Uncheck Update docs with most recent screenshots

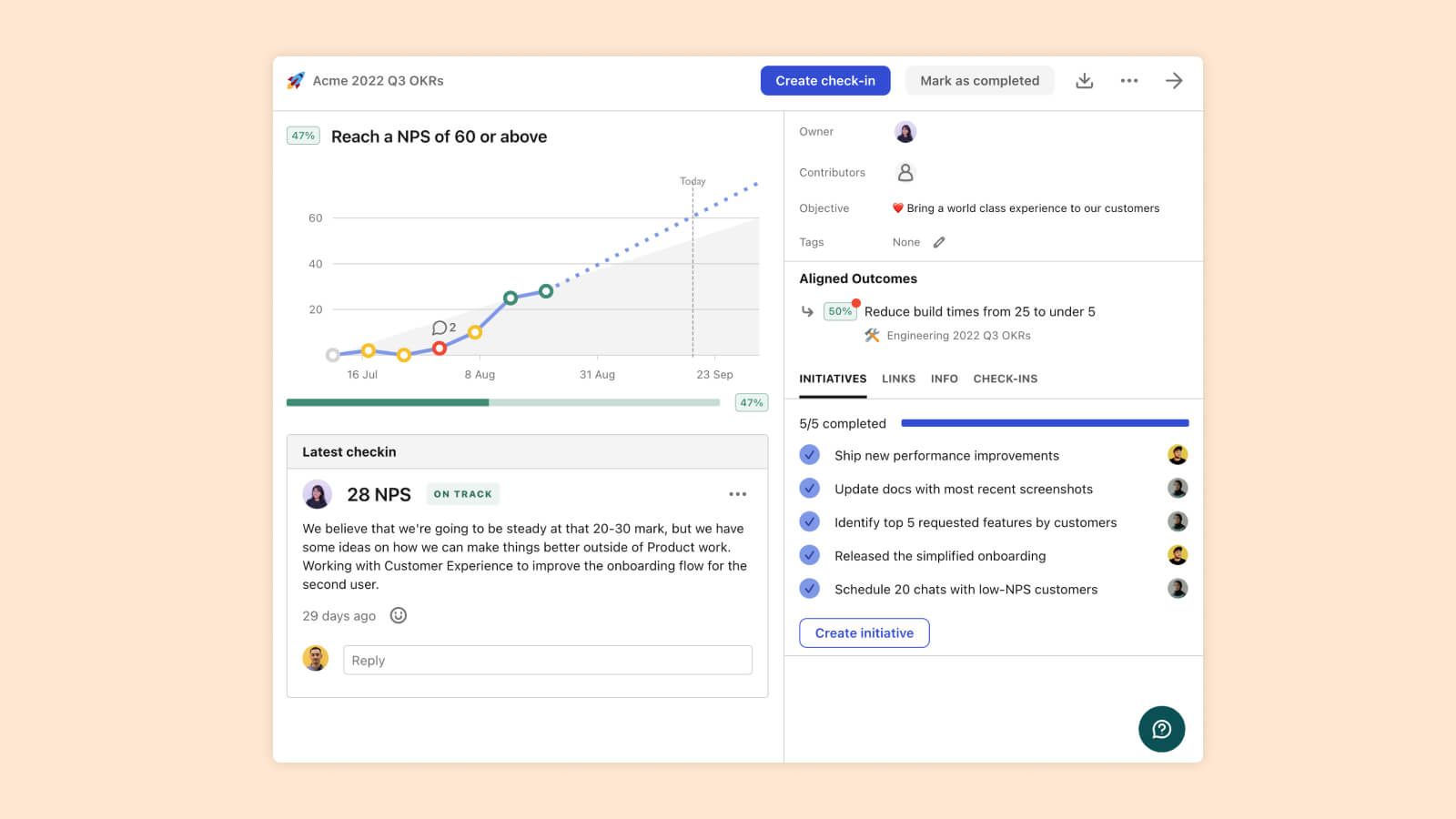809,489
